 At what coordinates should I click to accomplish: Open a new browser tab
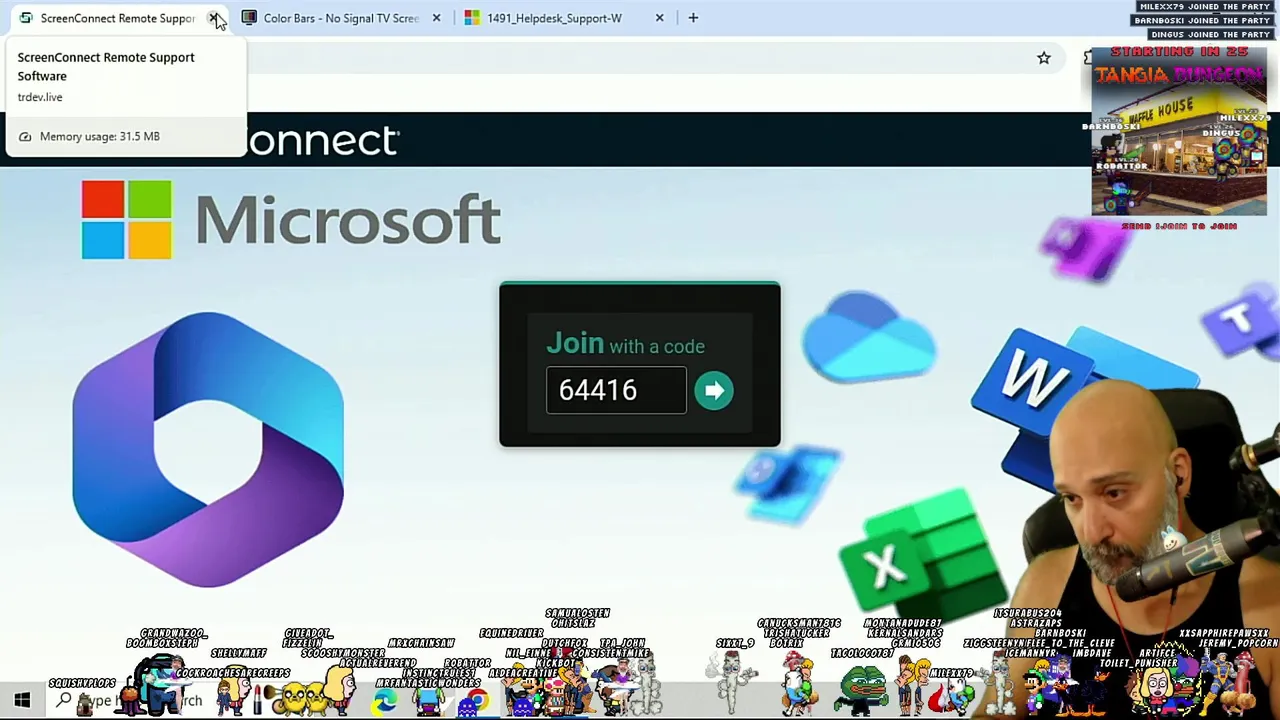pyautogui.click(x=693, y=18)
